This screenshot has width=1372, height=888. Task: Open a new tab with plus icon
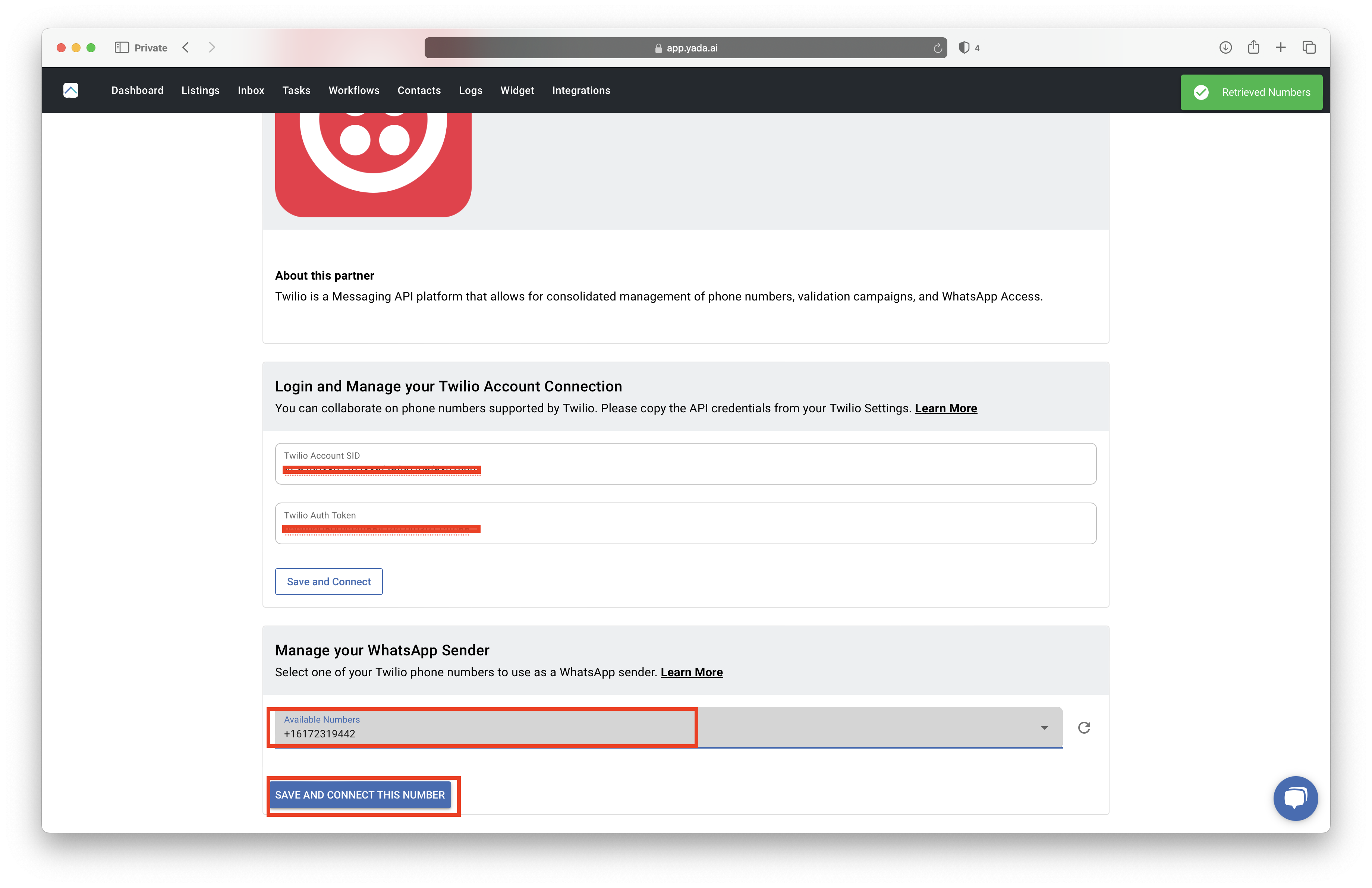(x=1281, y=48)
